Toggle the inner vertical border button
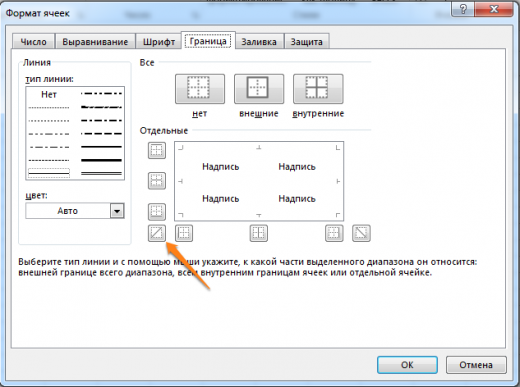 pos(259,233)
